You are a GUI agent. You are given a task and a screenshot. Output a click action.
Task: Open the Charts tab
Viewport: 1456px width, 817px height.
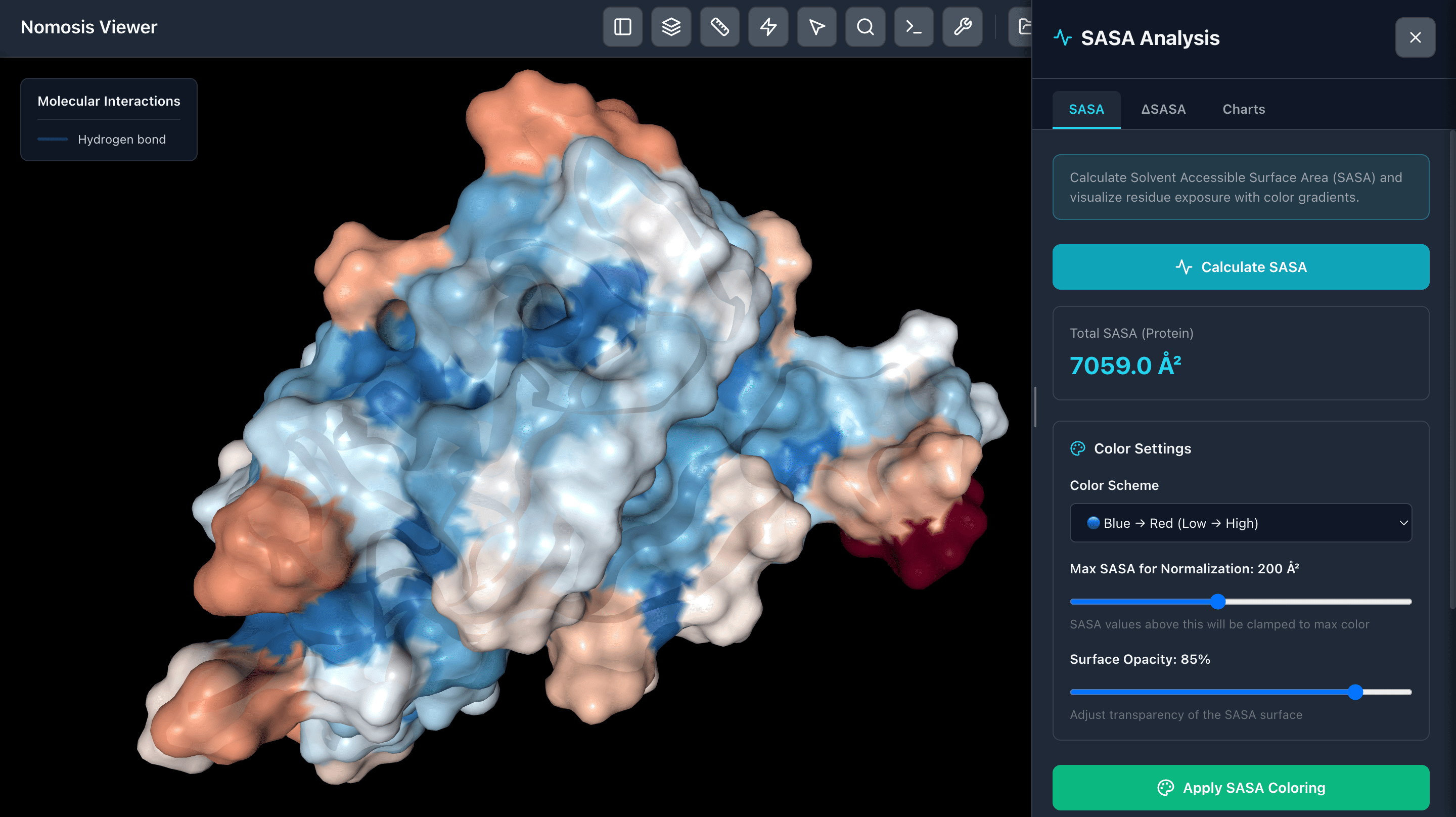[1244, 109]
